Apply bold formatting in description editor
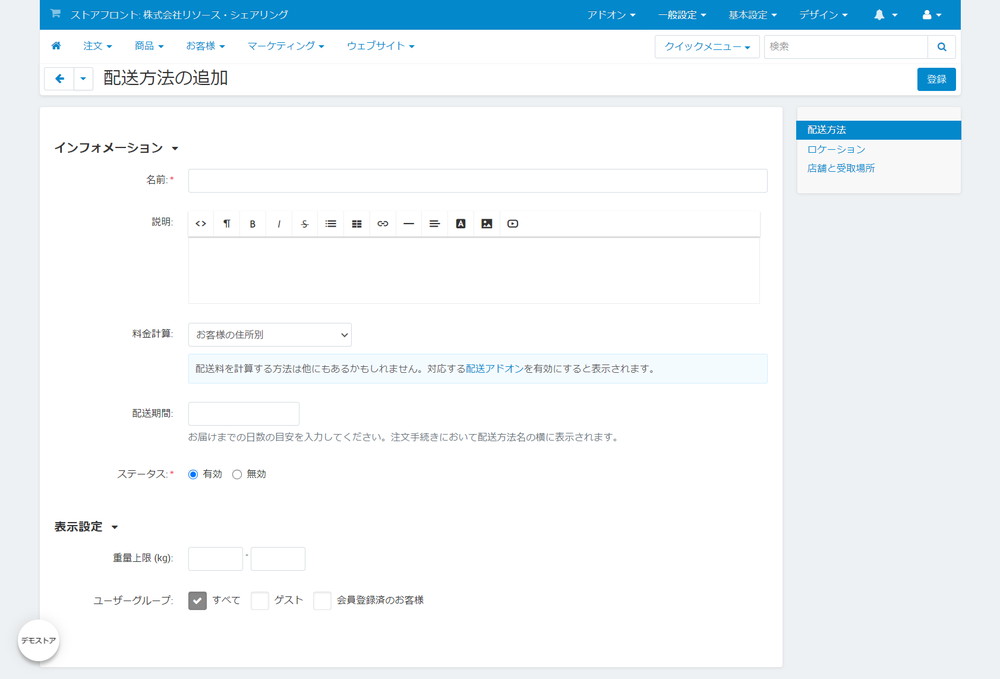This screenshot has height=679, width=1000. pyautogui.click(x=253, y=224)
